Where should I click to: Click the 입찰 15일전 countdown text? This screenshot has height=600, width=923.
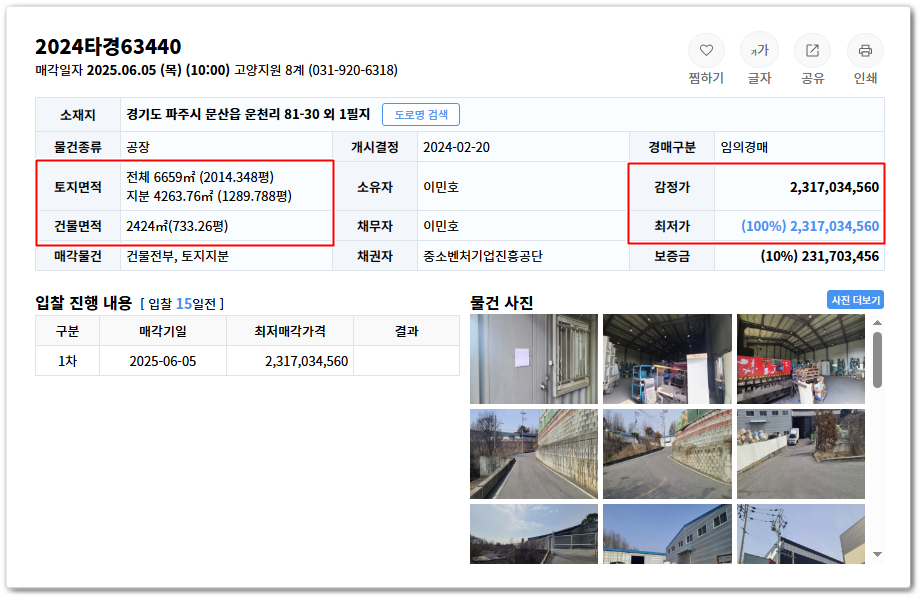(x=182, y=304)
